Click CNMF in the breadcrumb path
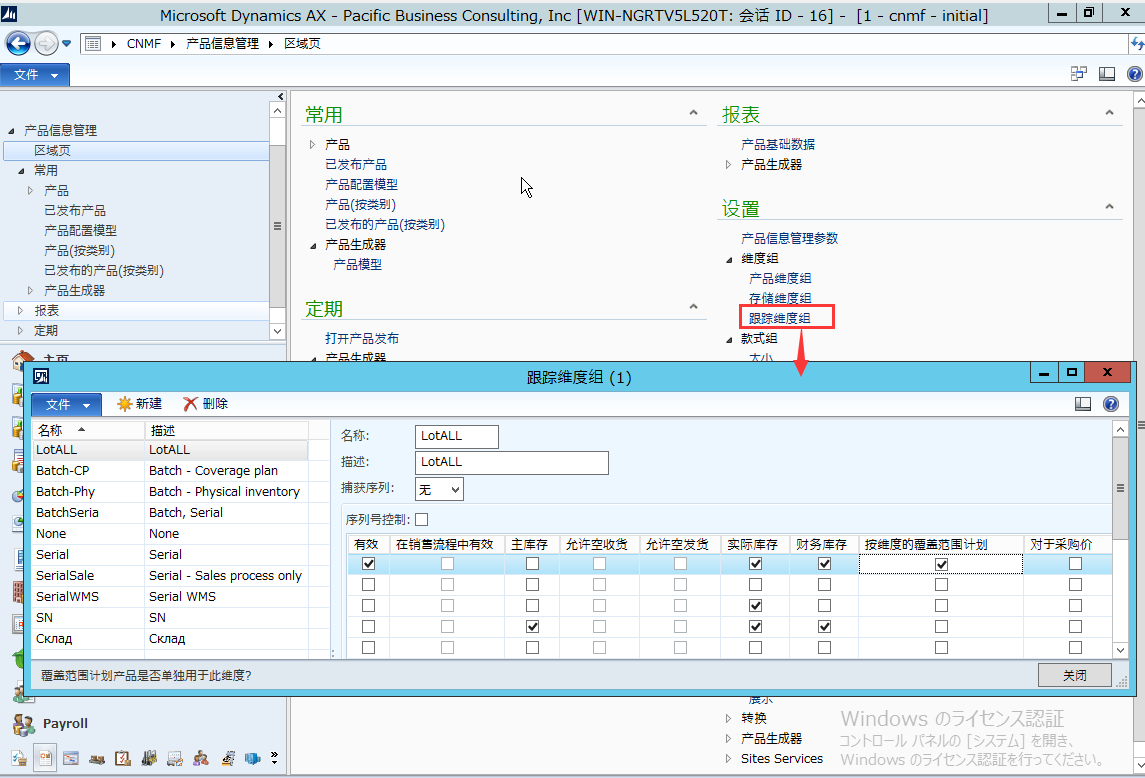 143,44
